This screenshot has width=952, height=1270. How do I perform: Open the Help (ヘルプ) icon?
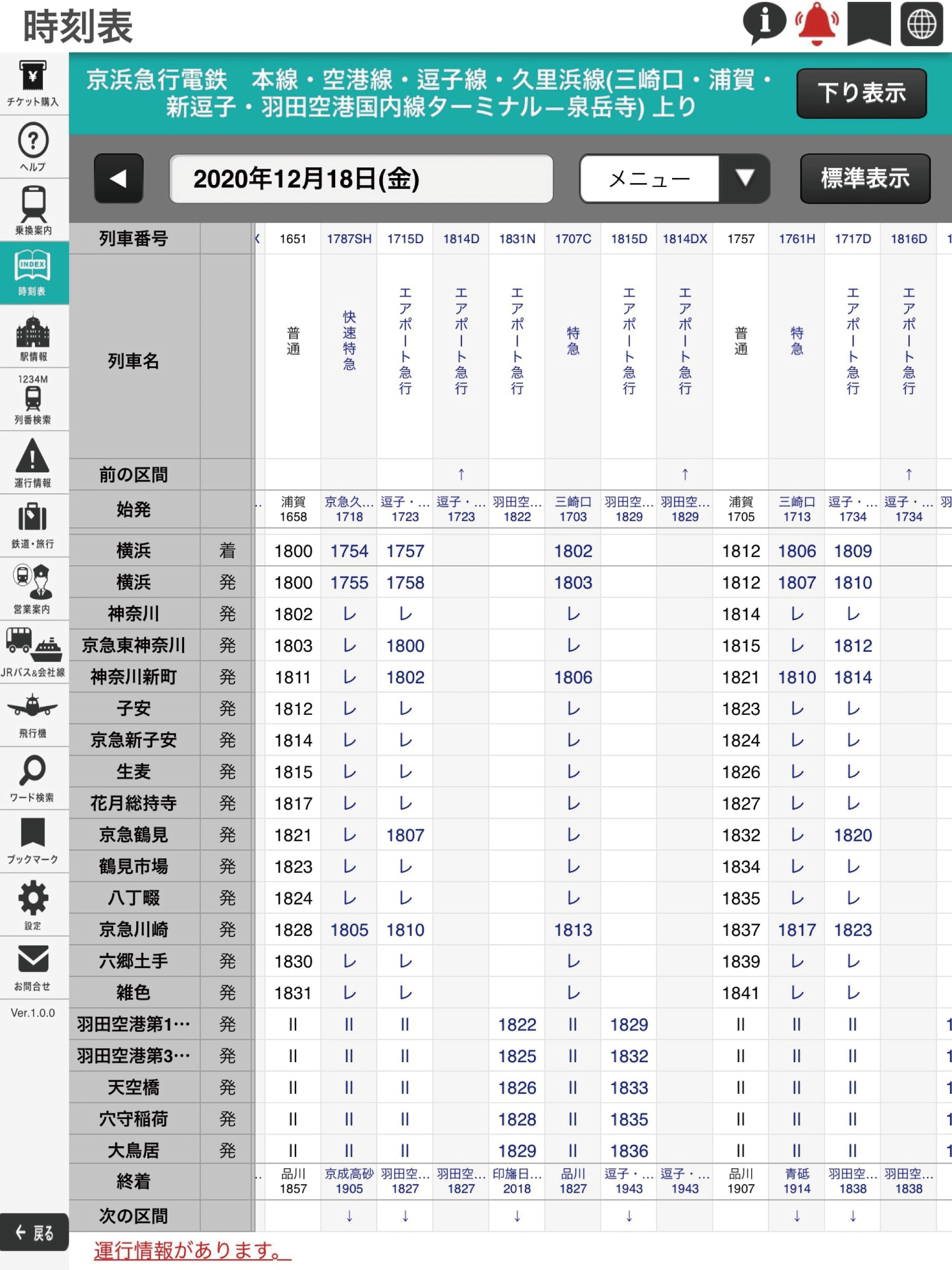click(33, 147)
